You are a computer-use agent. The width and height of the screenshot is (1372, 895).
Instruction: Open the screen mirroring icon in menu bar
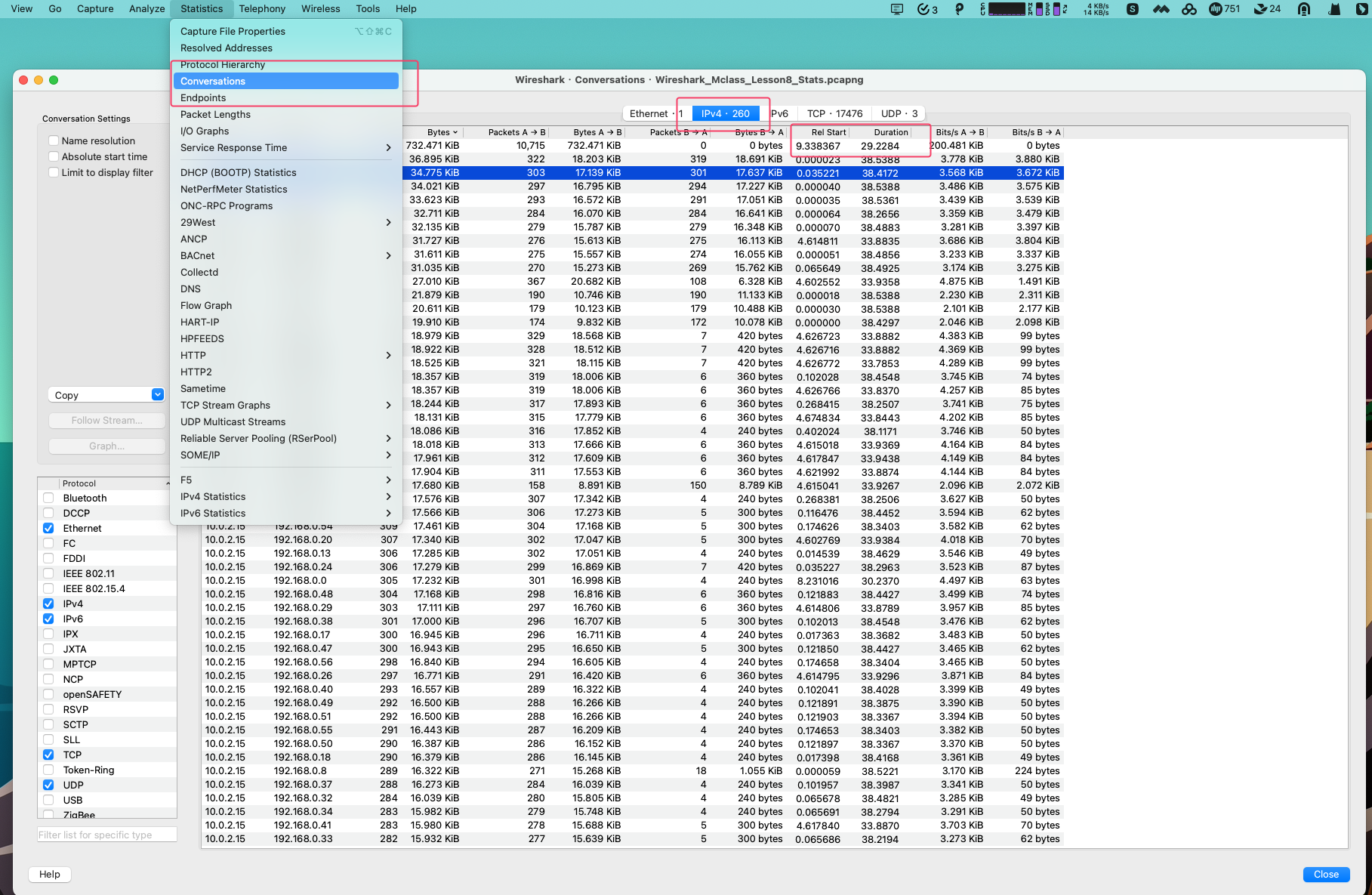897,9
